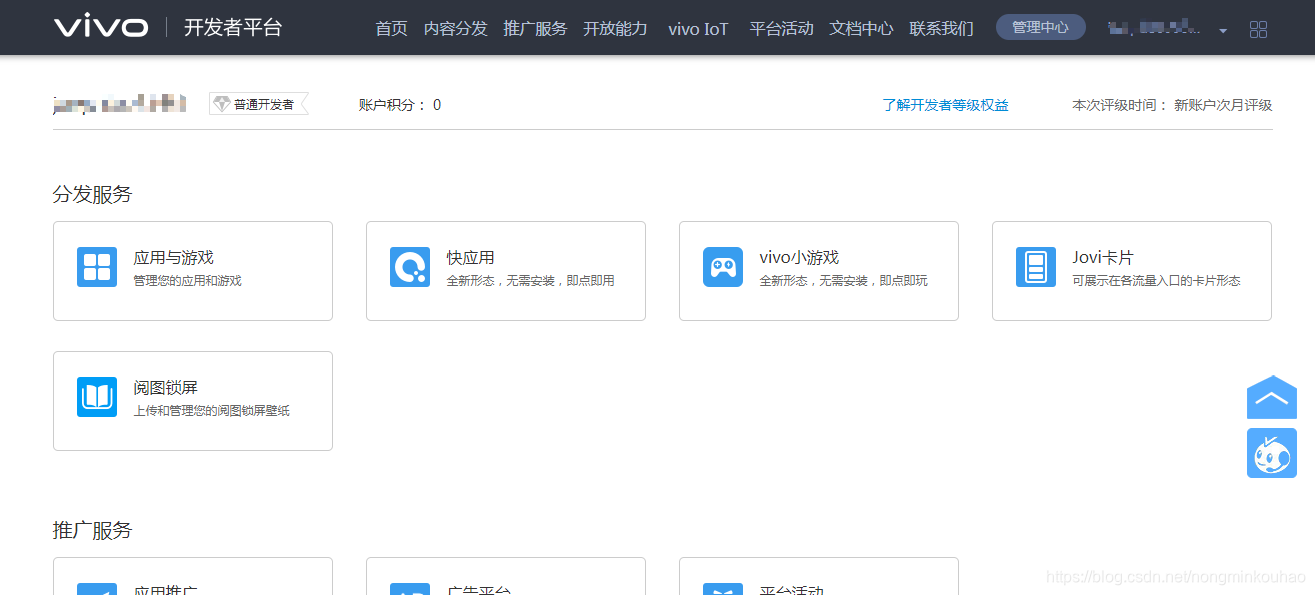Open the 快应用 card title

point(471,257)
